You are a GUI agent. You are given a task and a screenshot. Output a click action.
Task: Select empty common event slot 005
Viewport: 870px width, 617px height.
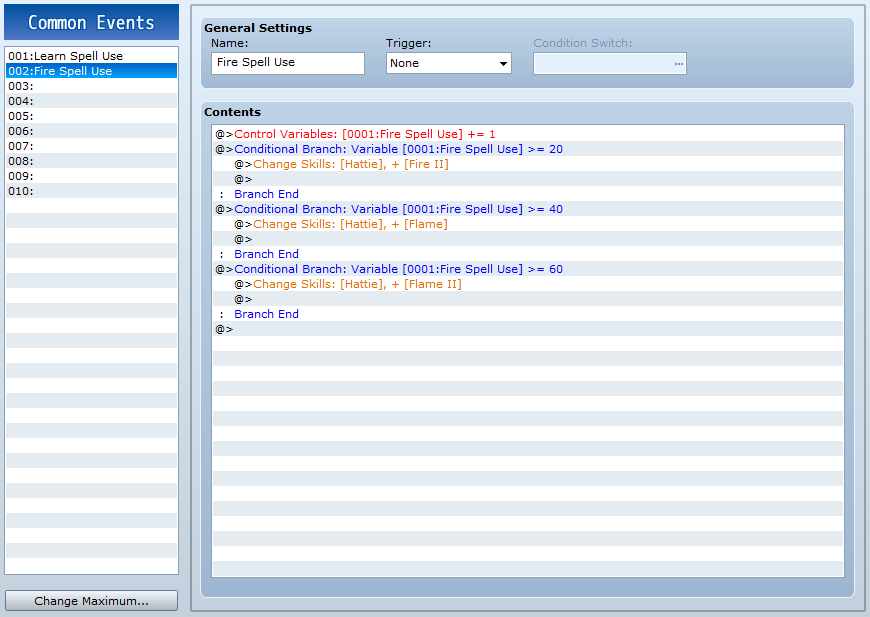(92, 116)
